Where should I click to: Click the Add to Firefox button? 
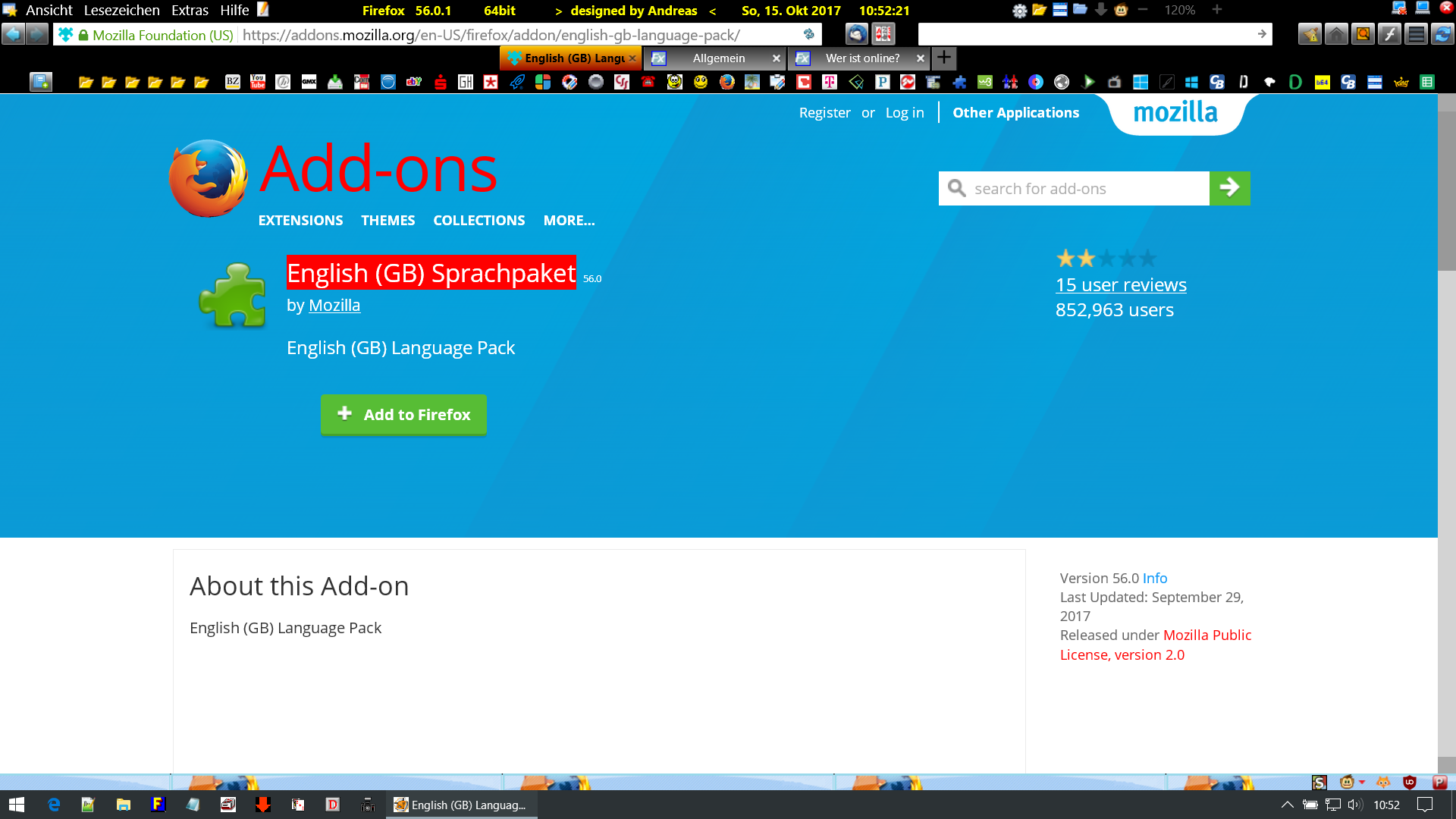[403, 415]
